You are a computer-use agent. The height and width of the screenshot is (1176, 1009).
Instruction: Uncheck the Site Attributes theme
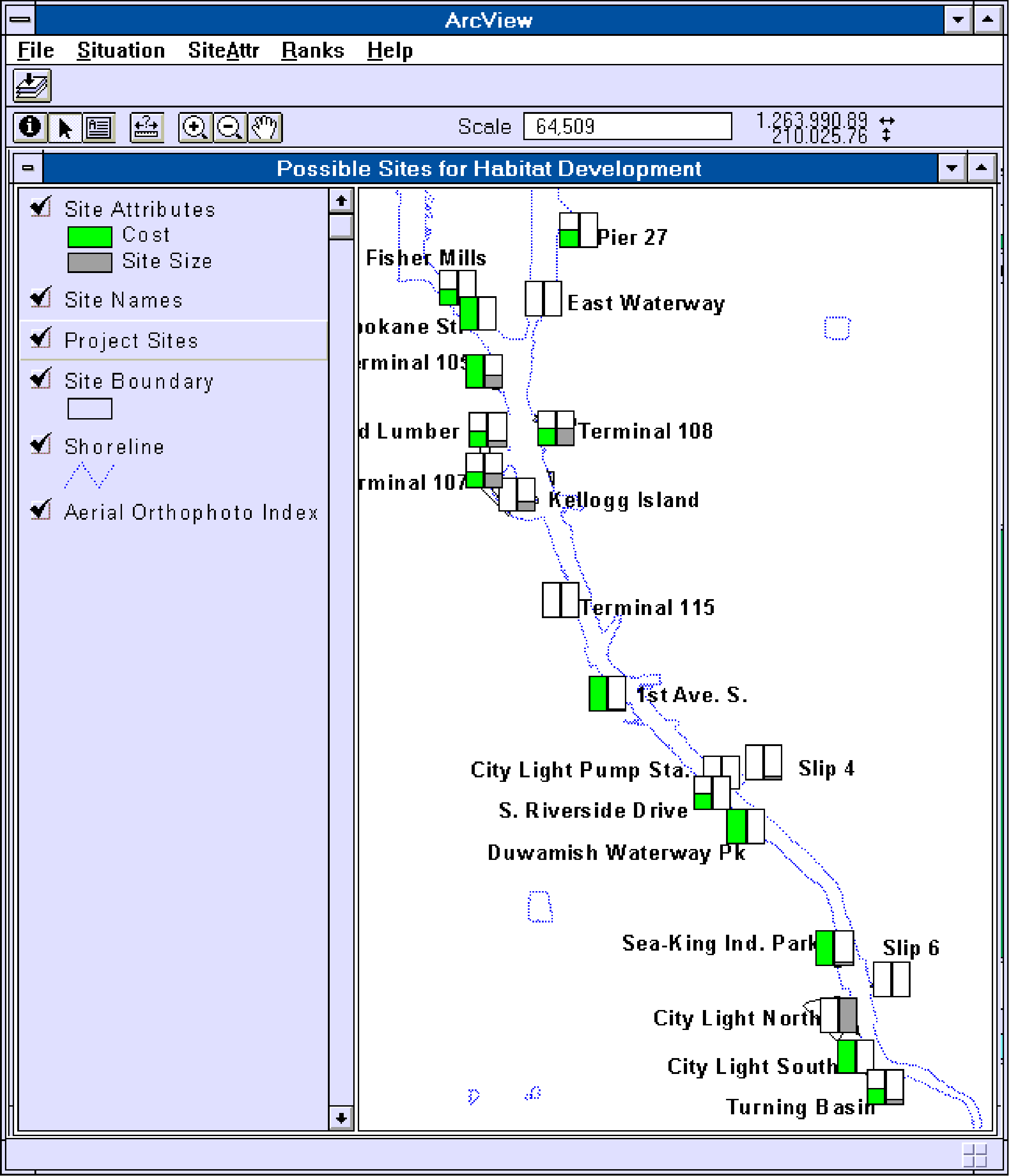click(41, 207)
